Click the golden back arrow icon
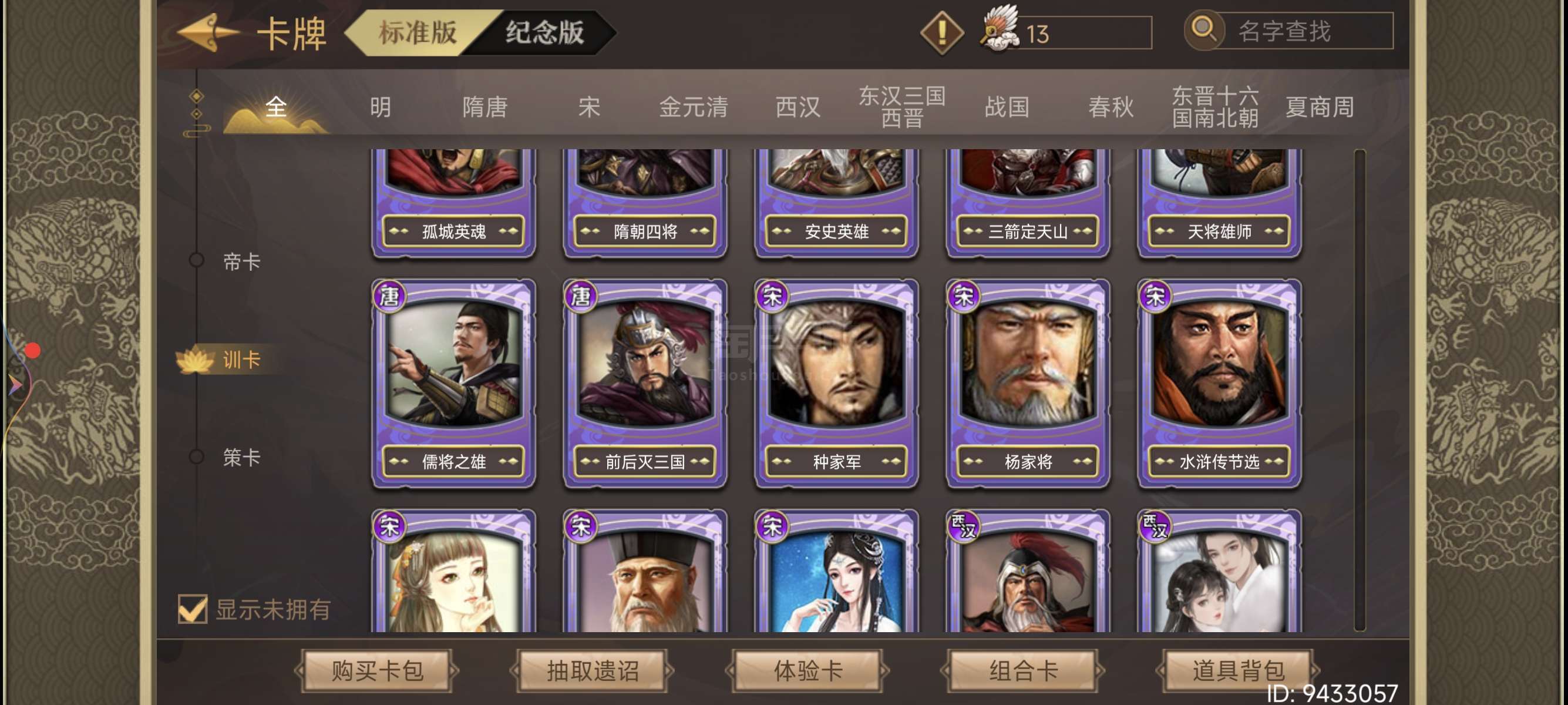Viewport: 1568px width, 705px height. click(208, 32)
